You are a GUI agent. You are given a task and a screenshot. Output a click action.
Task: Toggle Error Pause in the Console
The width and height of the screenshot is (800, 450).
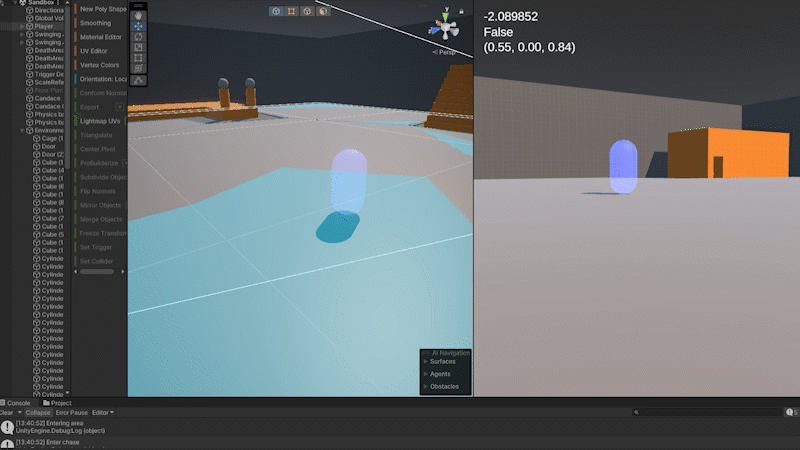tap(71, 412)
